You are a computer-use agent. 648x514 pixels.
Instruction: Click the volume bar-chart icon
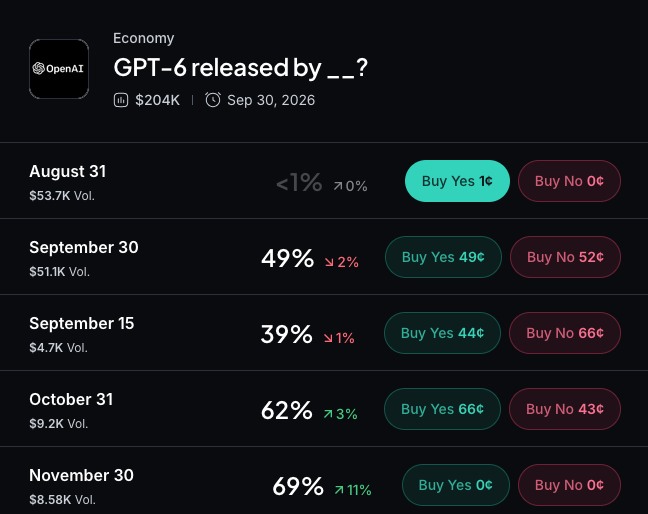tap(121, 100)
